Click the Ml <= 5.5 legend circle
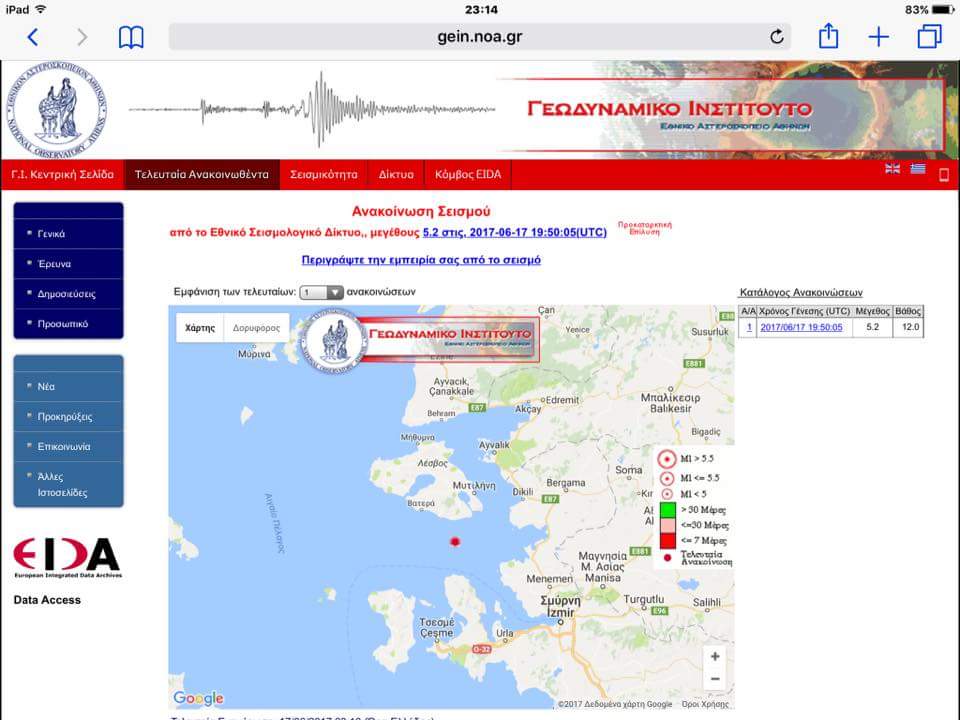This screenshot has height=720, width=960. pos(667,478)
